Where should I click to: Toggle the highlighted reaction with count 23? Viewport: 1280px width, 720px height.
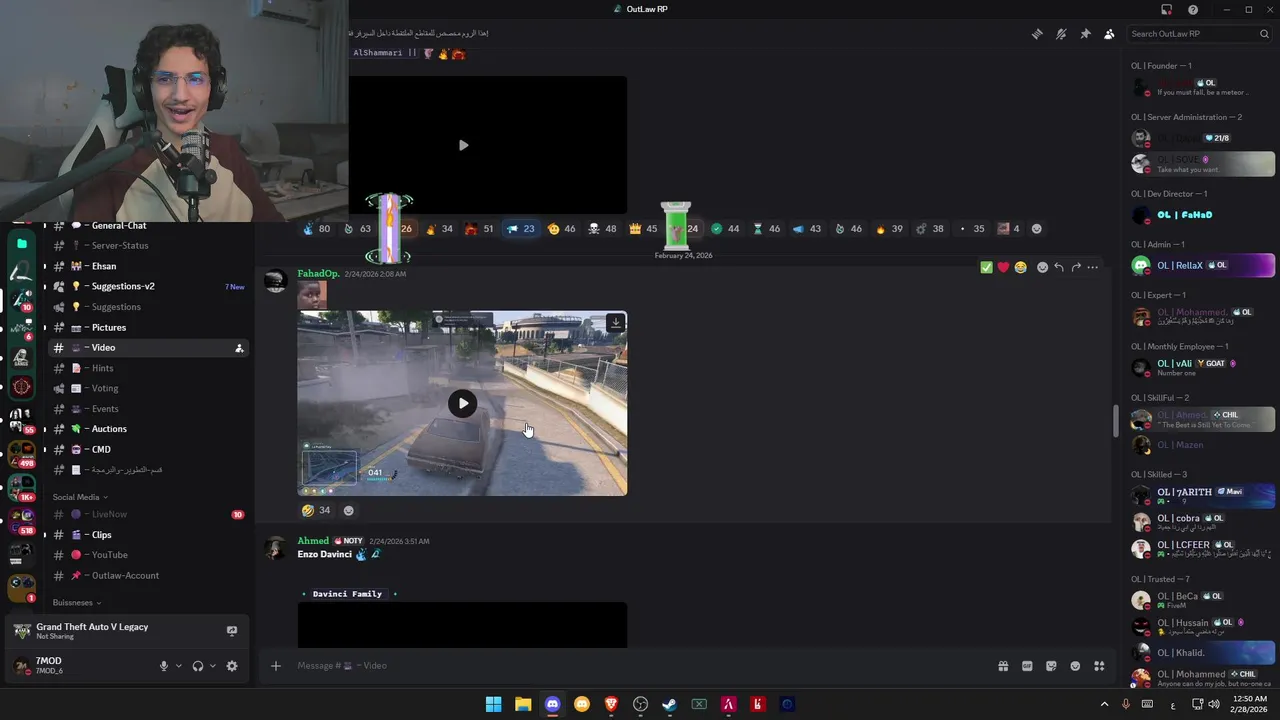[520, 229]
